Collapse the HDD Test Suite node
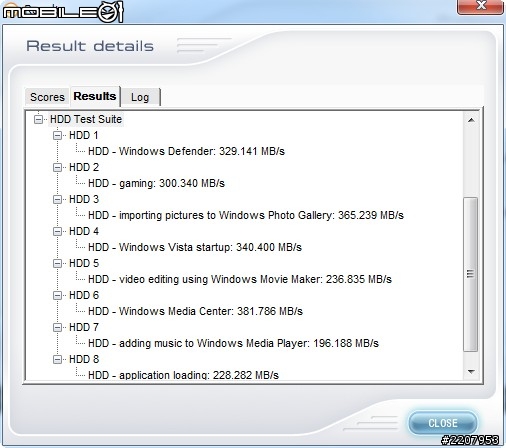 pyautogui.click(x=39, y=119)
